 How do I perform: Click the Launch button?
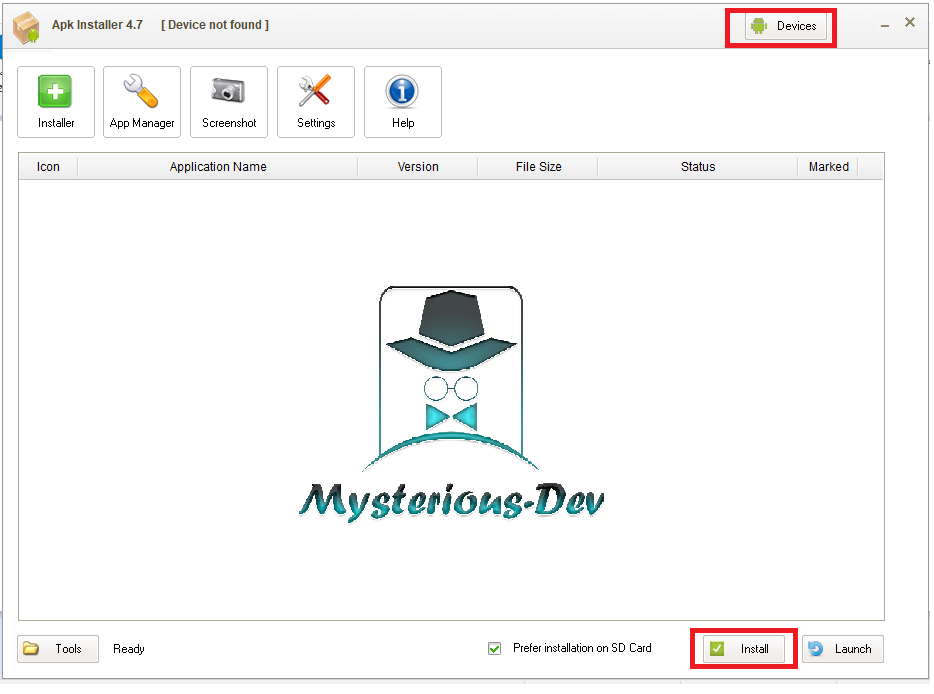(x=842, y=649)
